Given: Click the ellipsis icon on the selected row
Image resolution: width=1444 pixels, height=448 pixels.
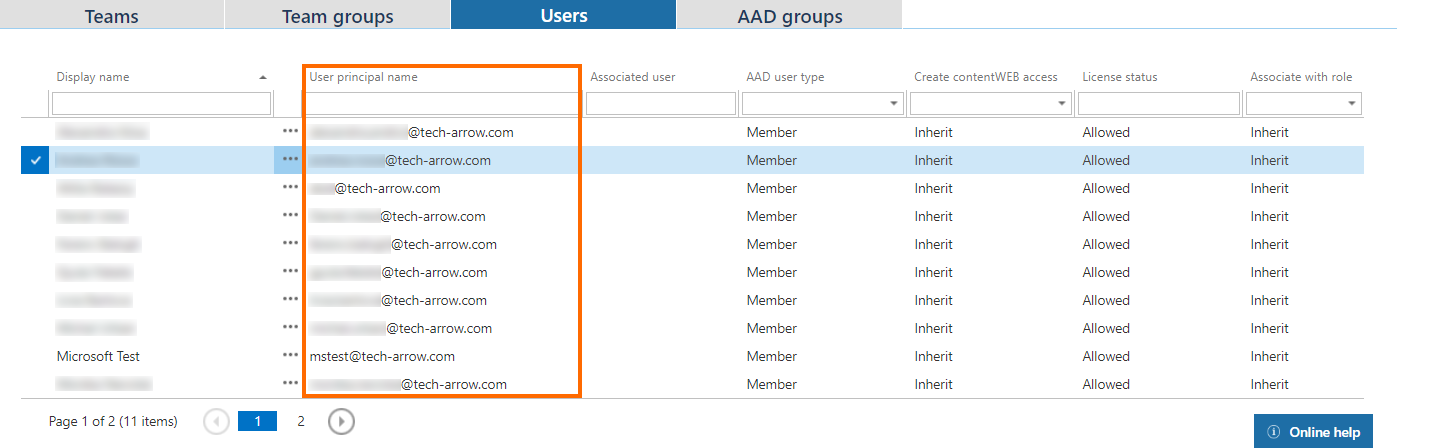Looking at the screenshot, I should [x=290, y=159].
